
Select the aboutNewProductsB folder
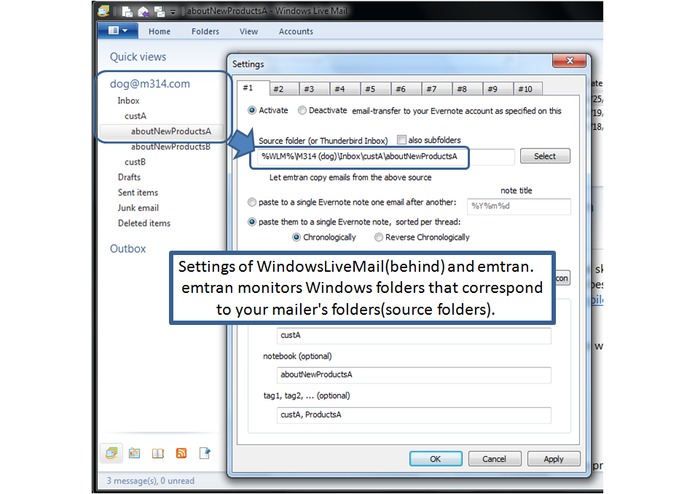coord(171,147)
